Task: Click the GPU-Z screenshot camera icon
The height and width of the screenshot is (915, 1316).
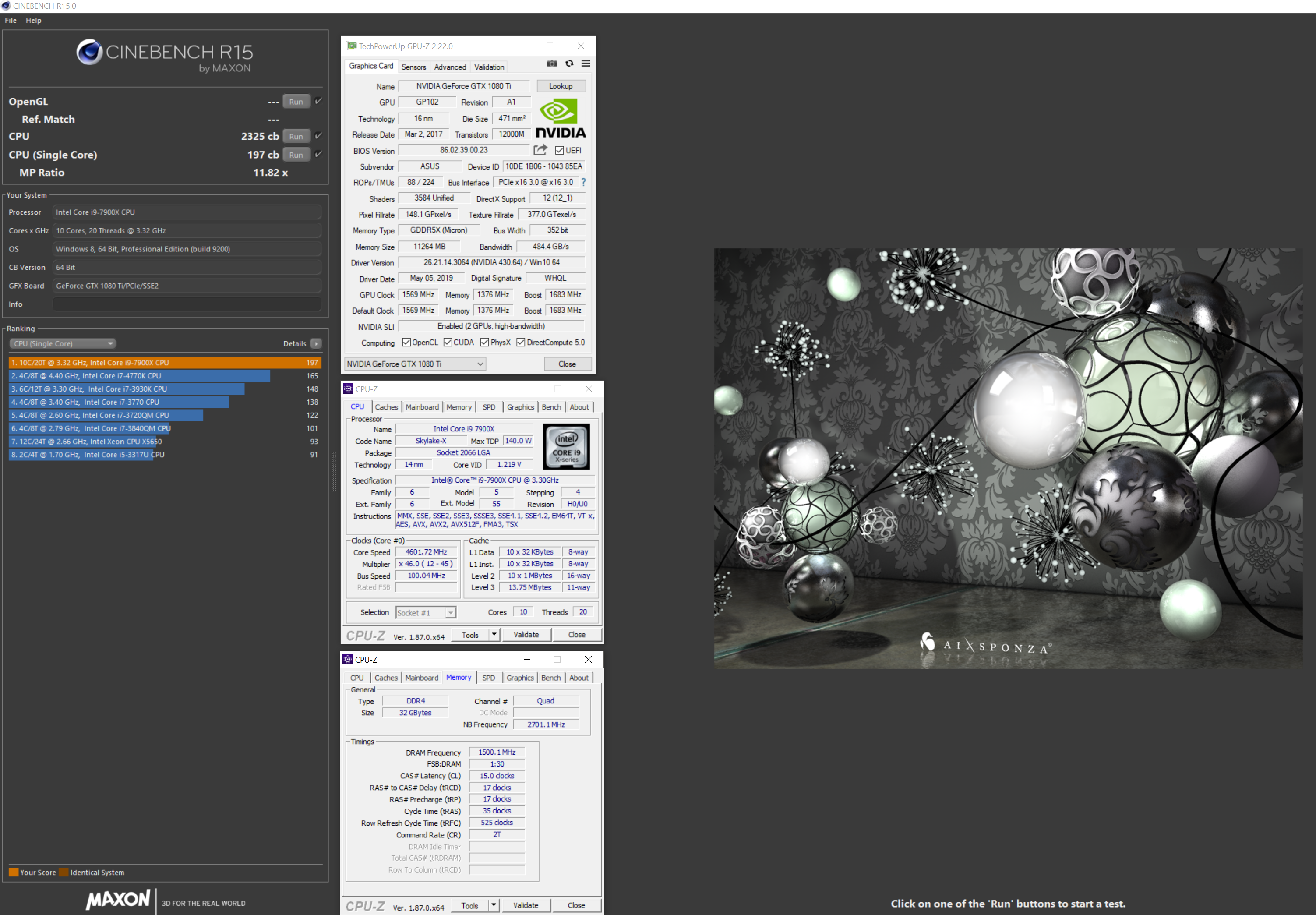Action: (x=551, y=64)
